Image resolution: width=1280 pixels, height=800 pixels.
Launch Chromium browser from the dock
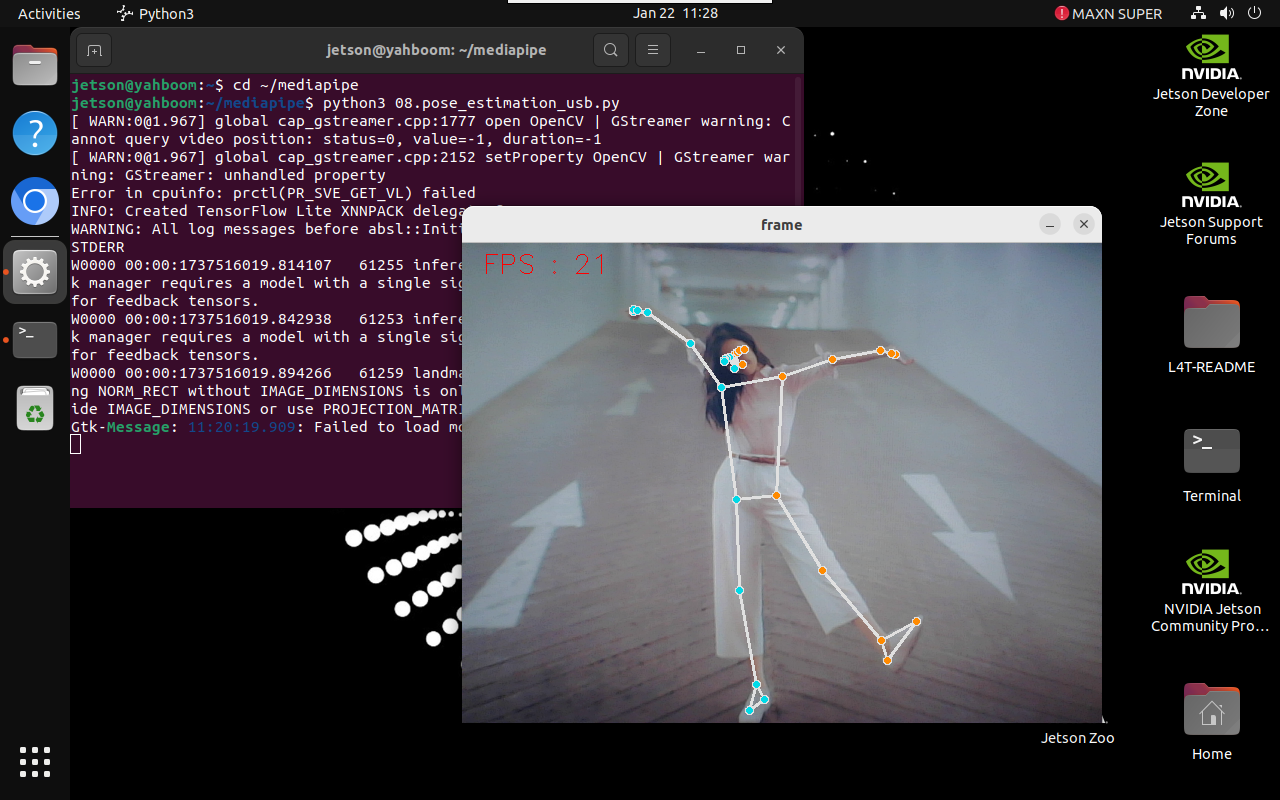tap(35, 203)
